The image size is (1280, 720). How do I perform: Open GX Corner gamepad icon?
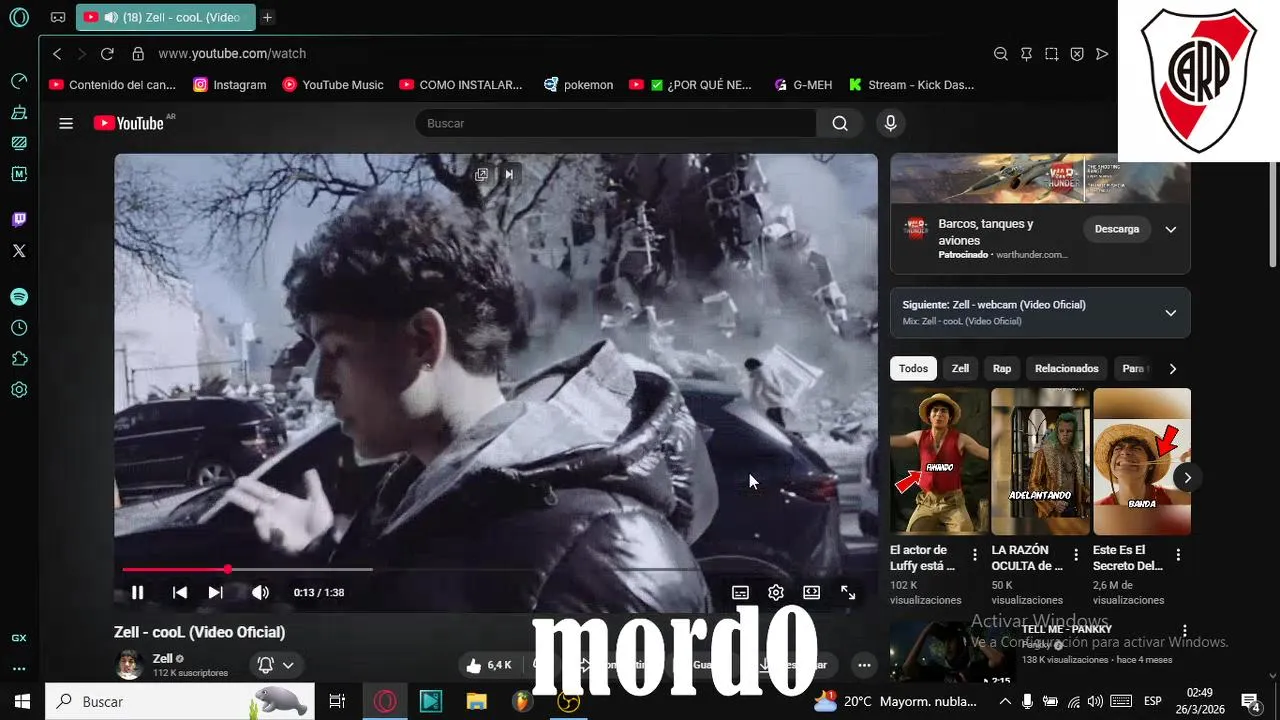(58, 17)
